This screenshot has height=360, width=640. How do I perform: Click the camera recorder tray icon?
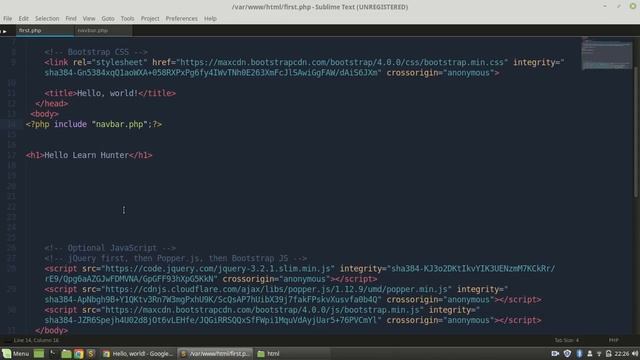[555, 353]
